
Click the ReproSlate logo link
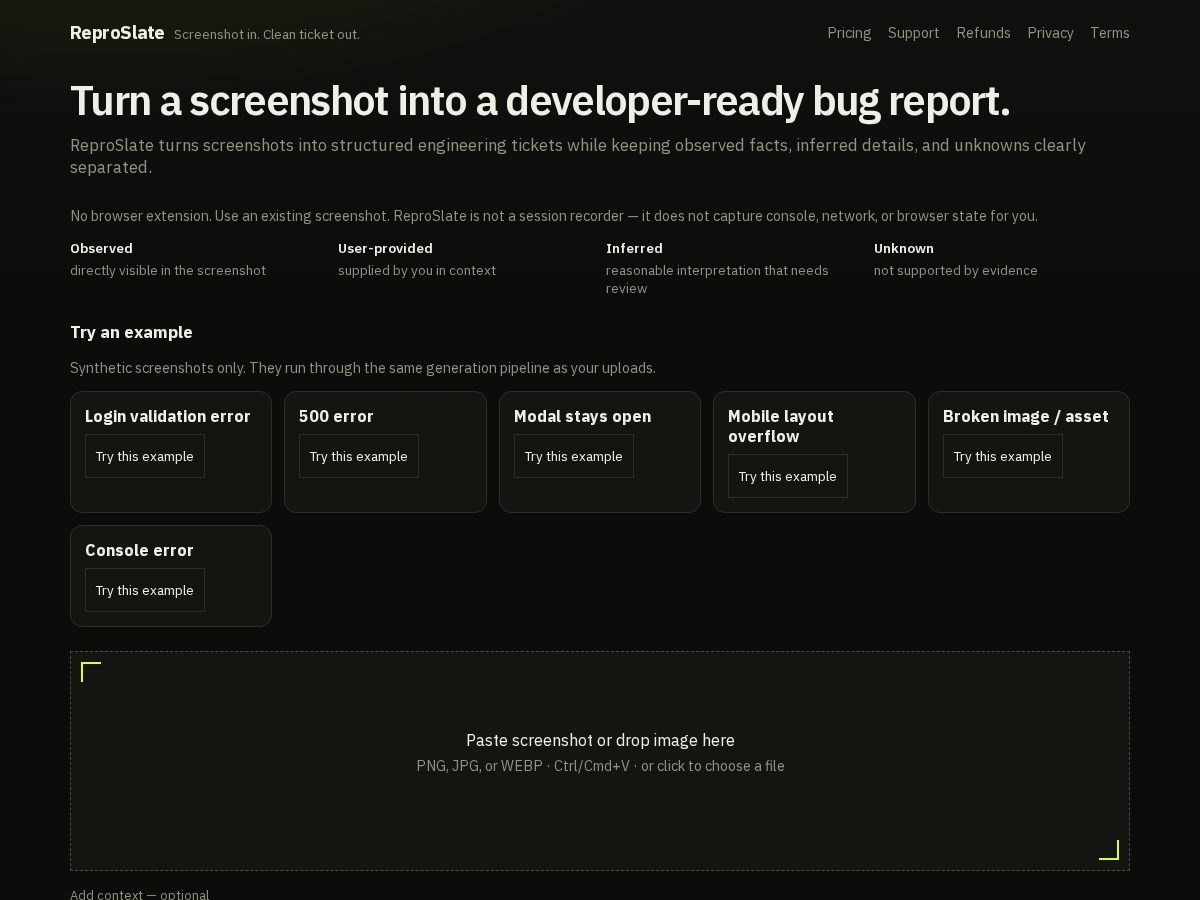pyautogui.click(x=117, y=33)
